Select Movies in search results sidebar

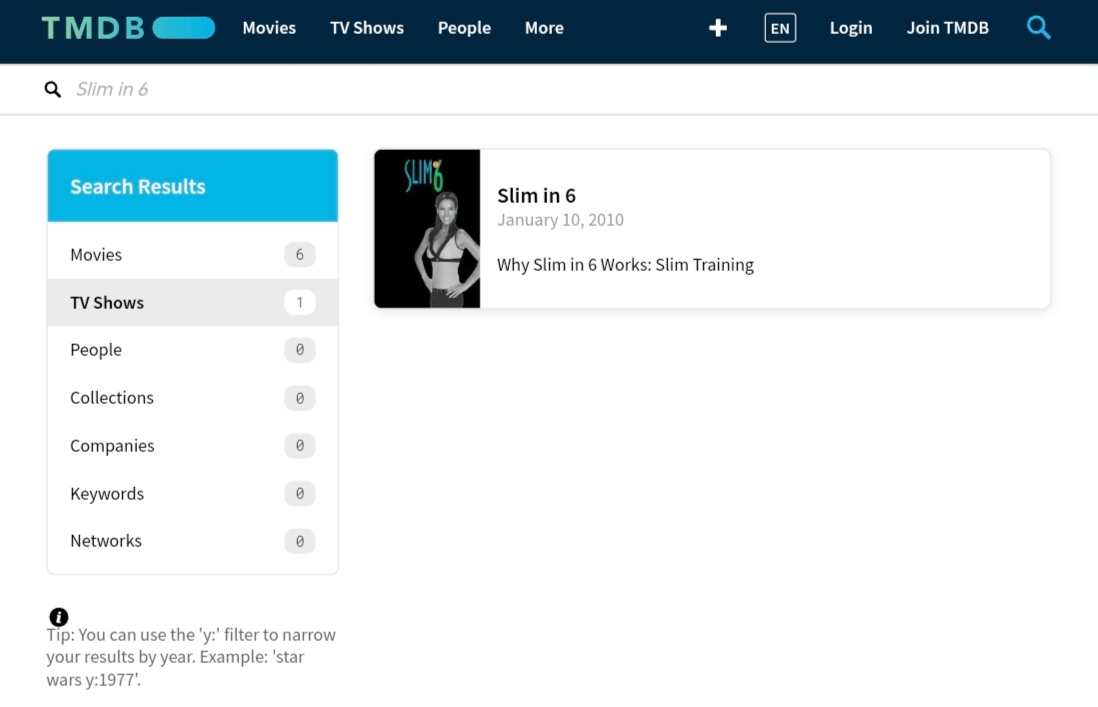tap(193, 254)
